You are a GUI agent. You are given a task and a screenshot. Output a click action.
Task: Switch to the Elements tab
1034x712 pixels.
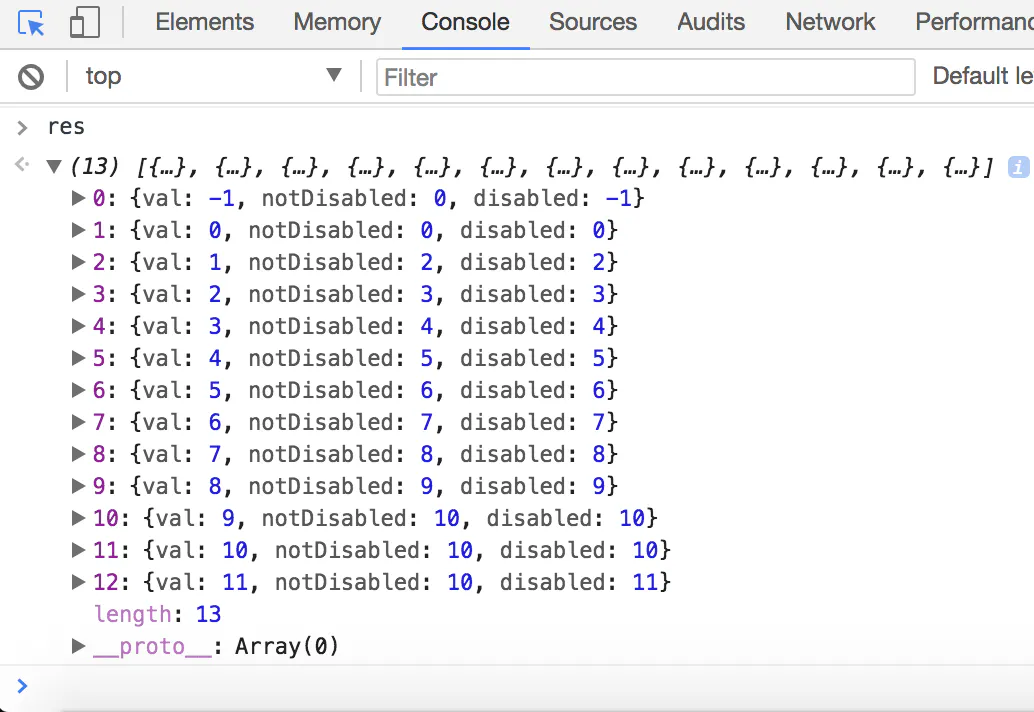tap(204, 22)
